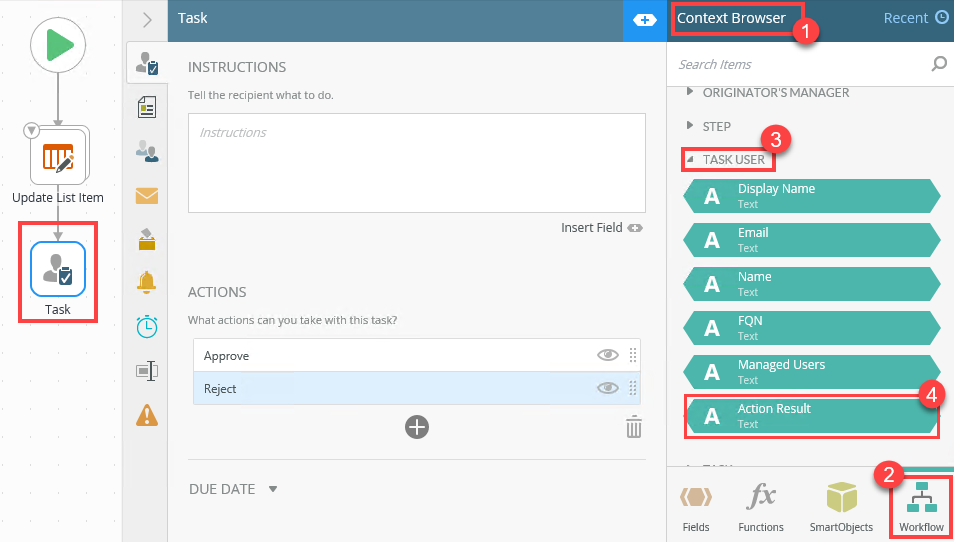Image resolution: width=954 pixels, height=542 pixels.
Task: Delete selected action with trash icon
Action: point(633,428)
